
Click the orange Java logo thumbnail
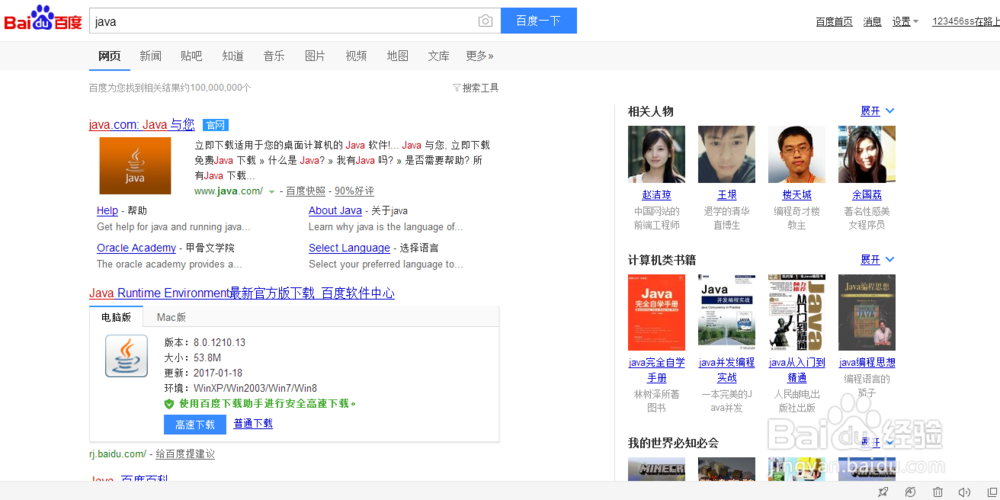click(135, 166)
